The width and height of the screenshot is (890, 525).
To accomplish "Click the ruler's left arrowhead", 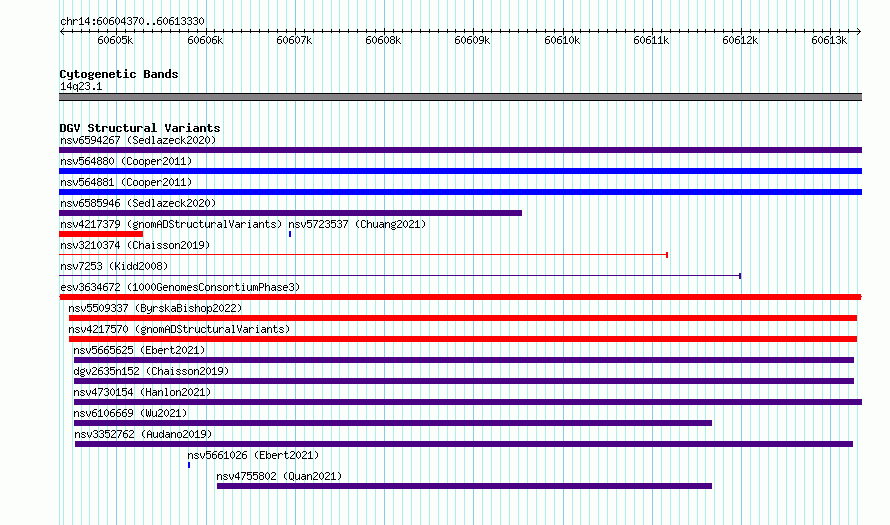I will 61,32.
